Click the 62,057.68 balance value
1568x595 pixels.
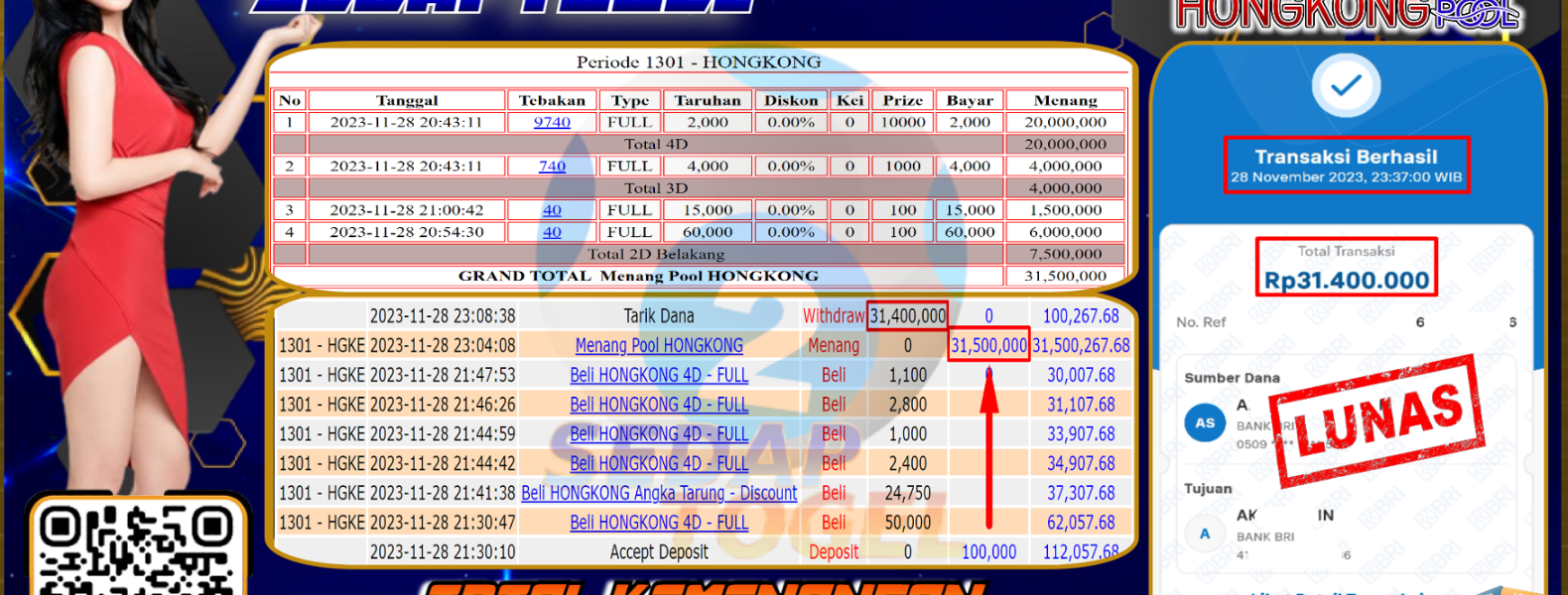1081,522
